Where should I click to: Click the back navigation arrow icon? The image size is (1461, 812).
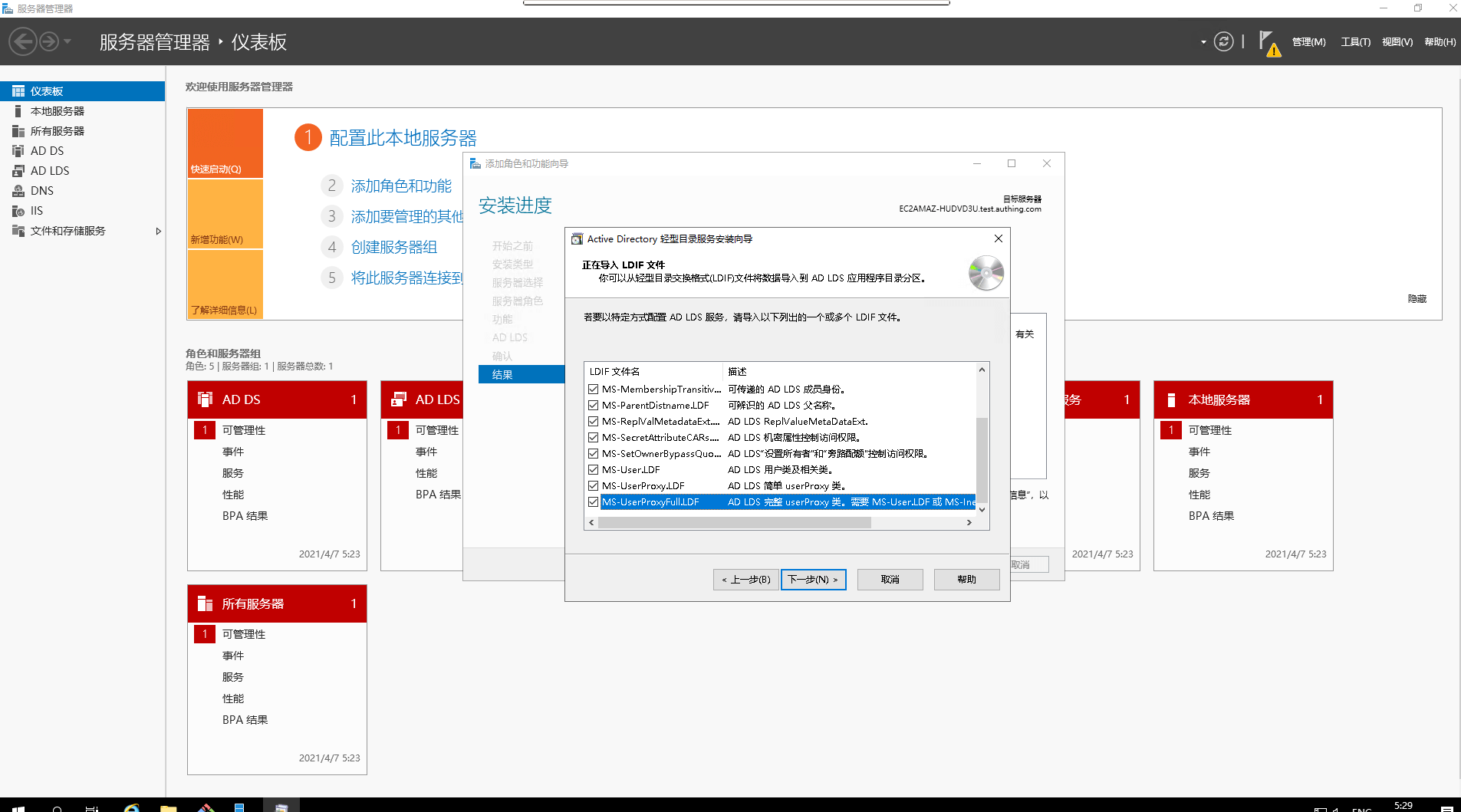[x=23, y=41]
